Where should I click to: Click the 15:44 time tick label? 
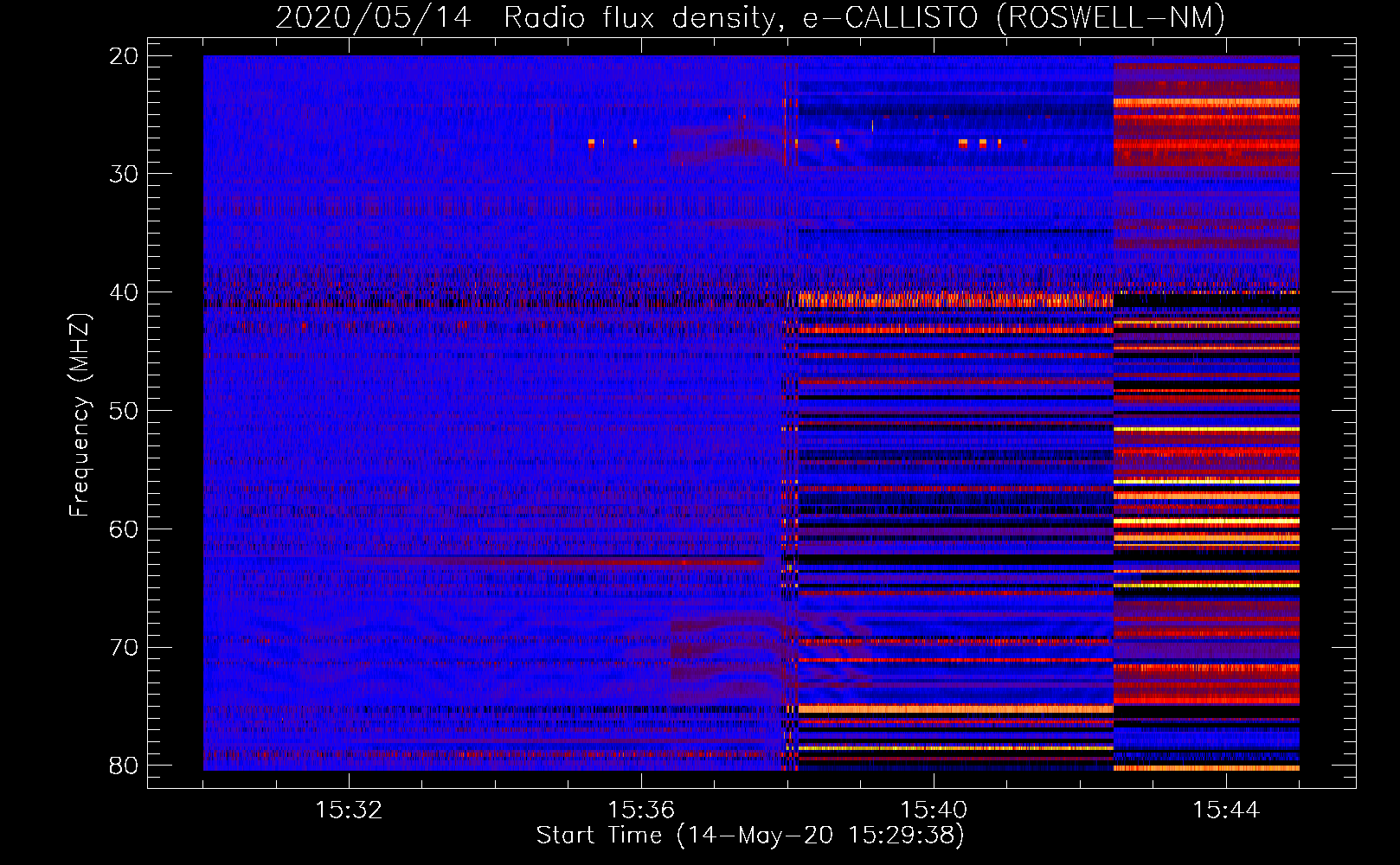point(1226,811)
